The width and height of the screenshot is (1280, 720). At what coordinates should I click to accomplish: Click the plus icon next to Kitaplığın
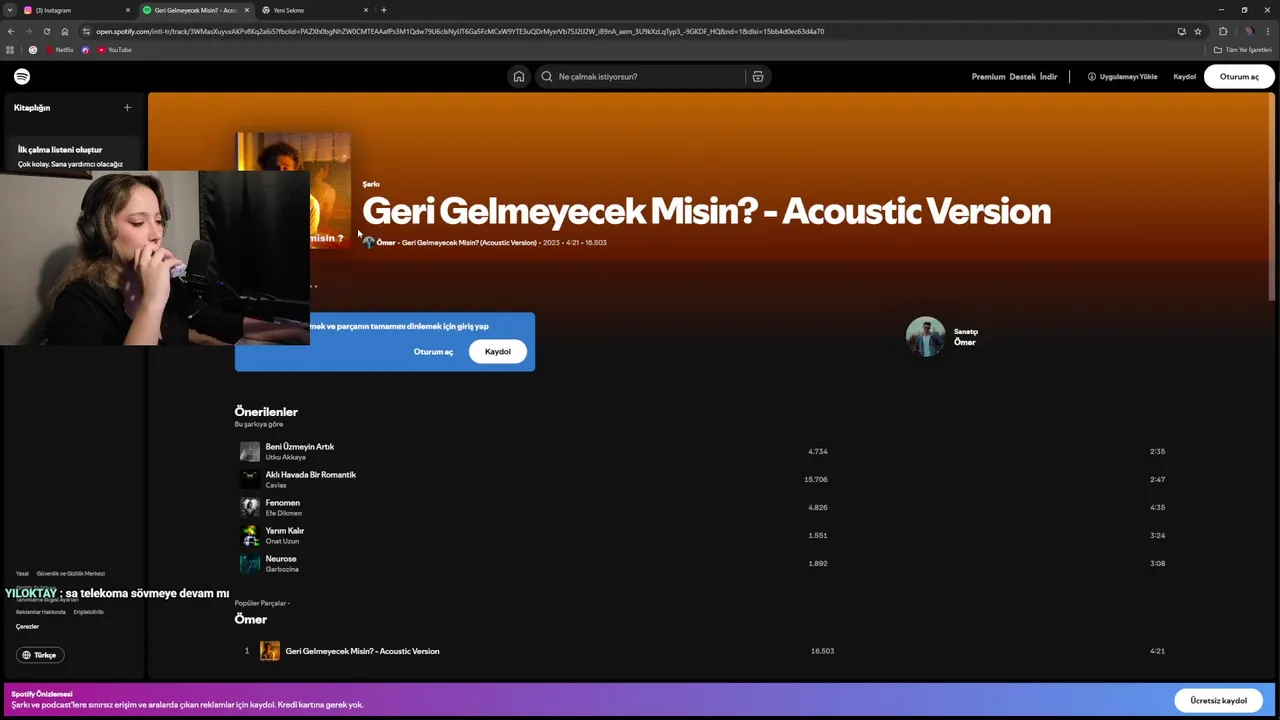coord(127,107)
